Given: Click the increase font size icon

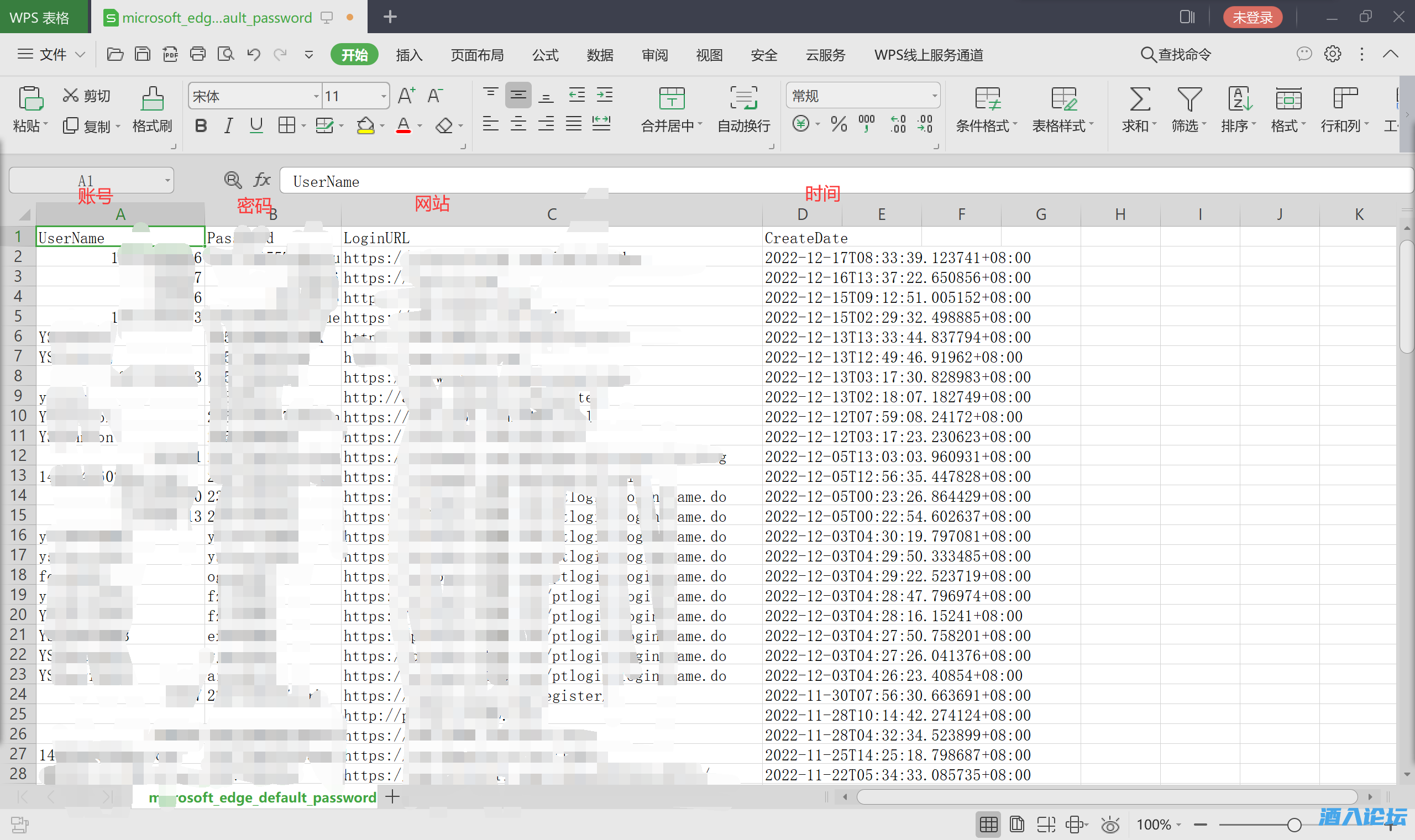Looking at the screenshot, I should 406,96.
